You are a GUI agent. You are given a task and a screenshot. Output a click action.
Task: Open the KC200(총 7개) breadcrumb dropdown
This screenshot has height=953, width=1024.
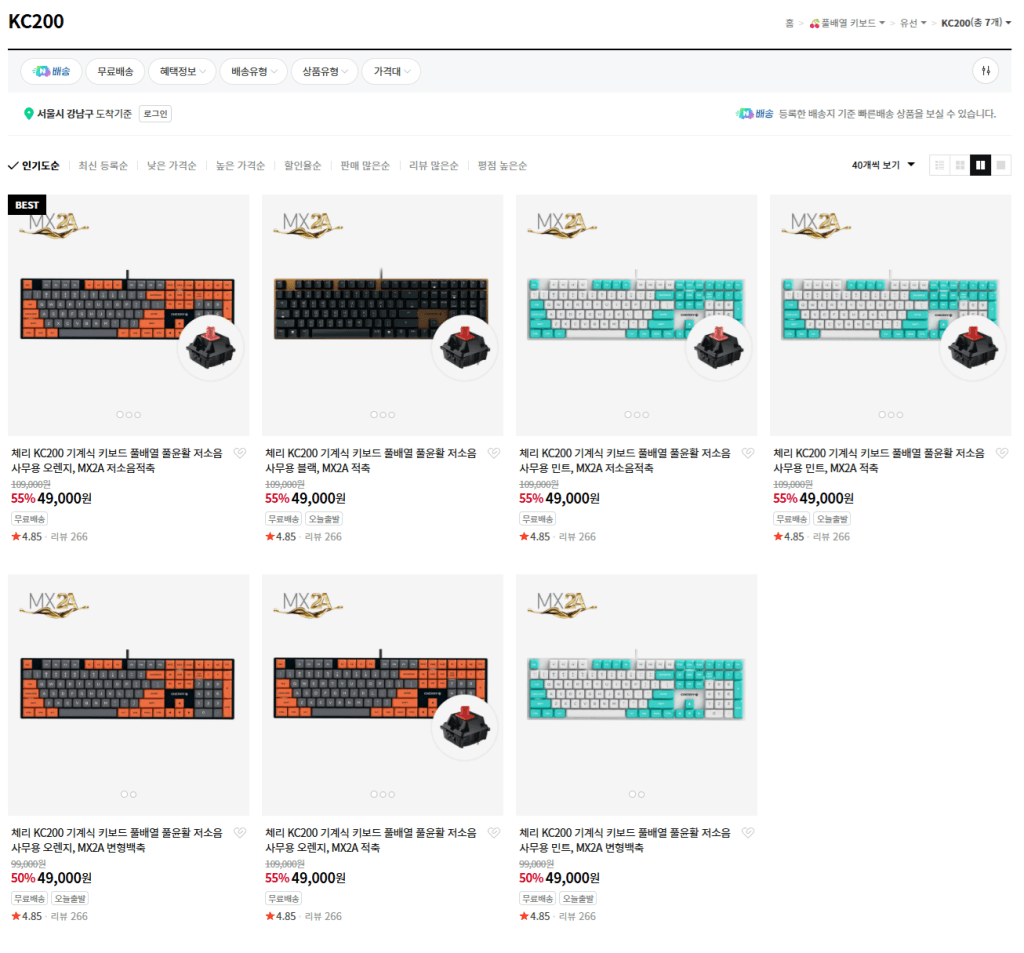pos(976,23)
